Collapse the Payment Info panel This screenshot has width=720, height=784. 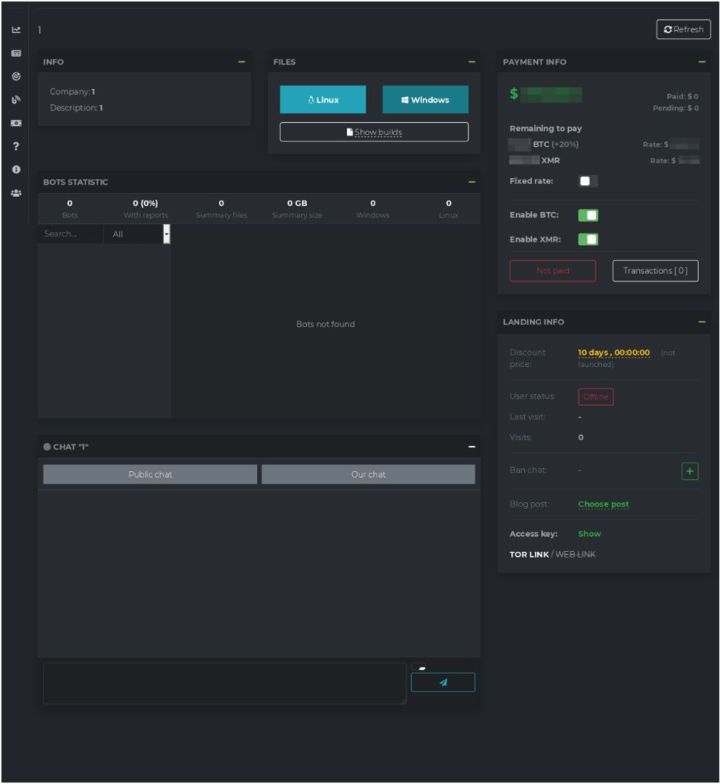(x=701, y=62)
